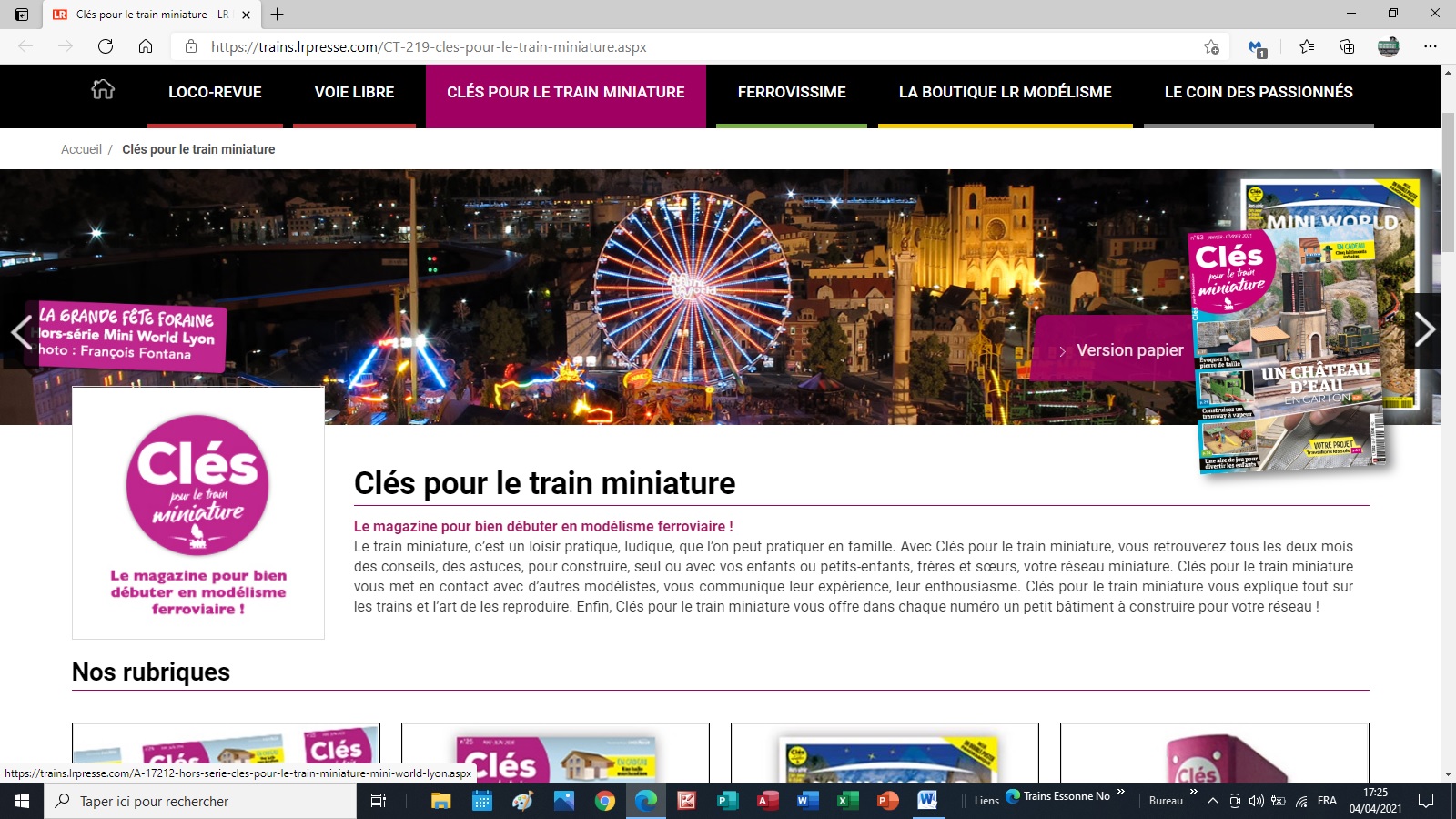Click the address bar URL field
This screenshot has width=1456, height=819.
[x=701, y=46]
